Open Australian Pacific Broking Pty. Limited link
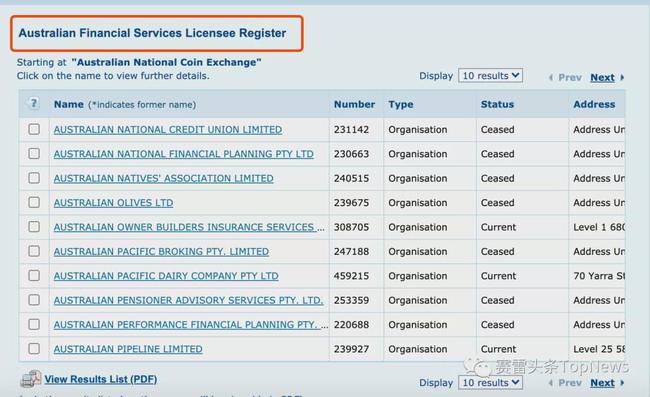The width and height of the screenshot is (650, 397). 161,252
